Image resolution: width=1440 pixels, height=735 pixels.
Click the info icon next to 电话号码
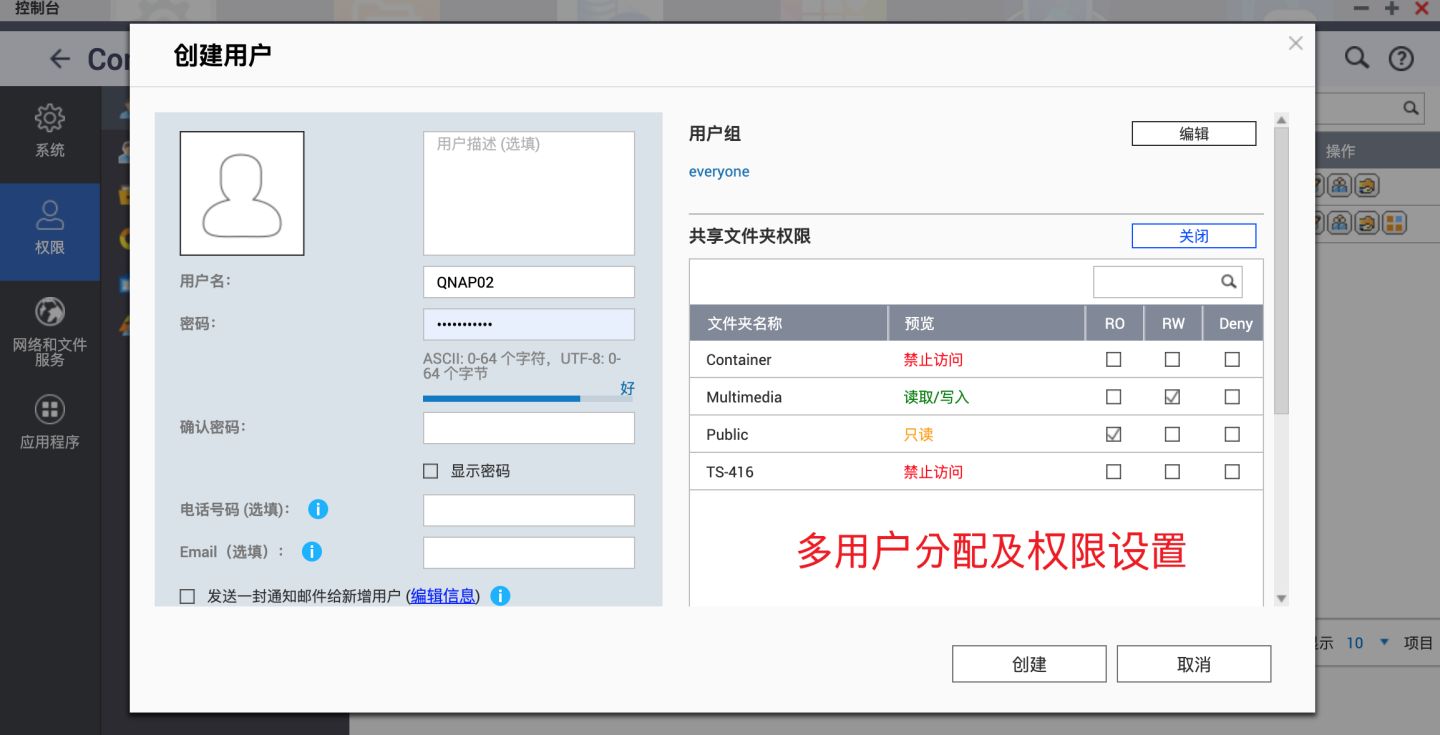click(318, 509)
